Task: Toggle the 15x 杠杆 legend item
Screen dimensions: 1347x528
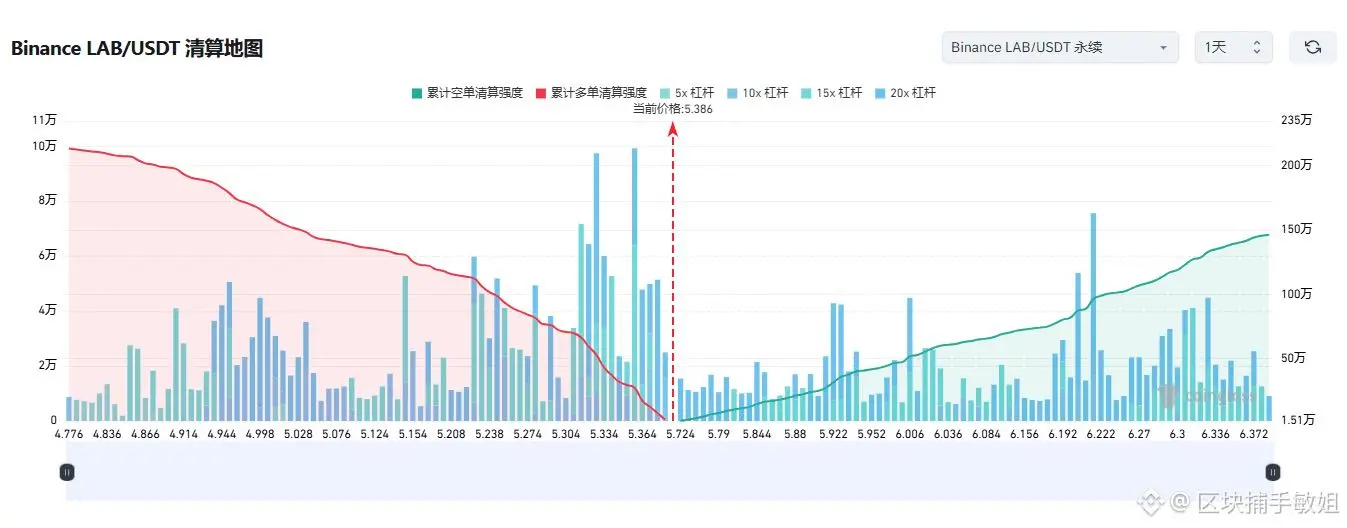Action: tap(832, 93)
